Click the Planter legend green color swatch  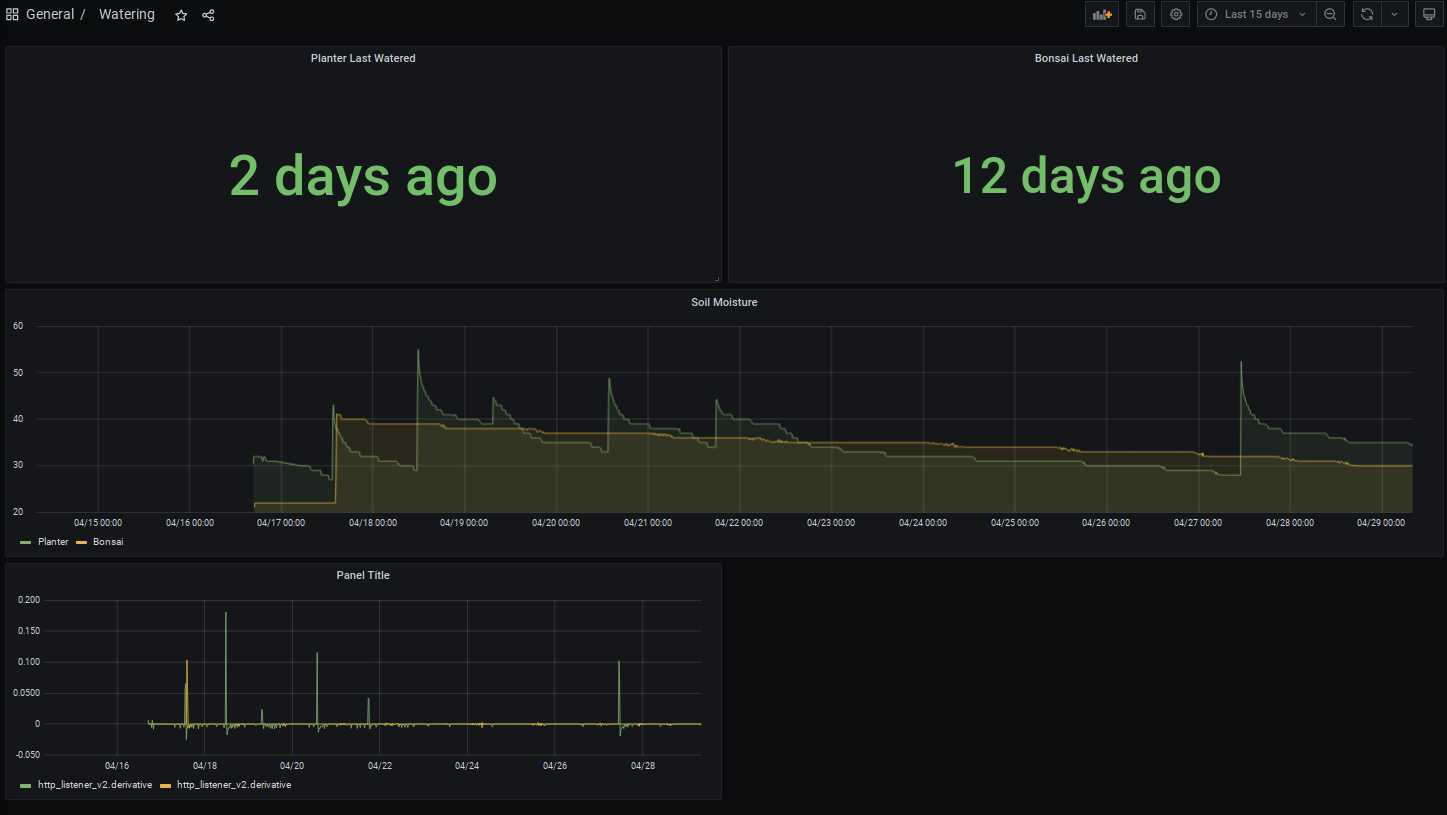coord(26,542)
